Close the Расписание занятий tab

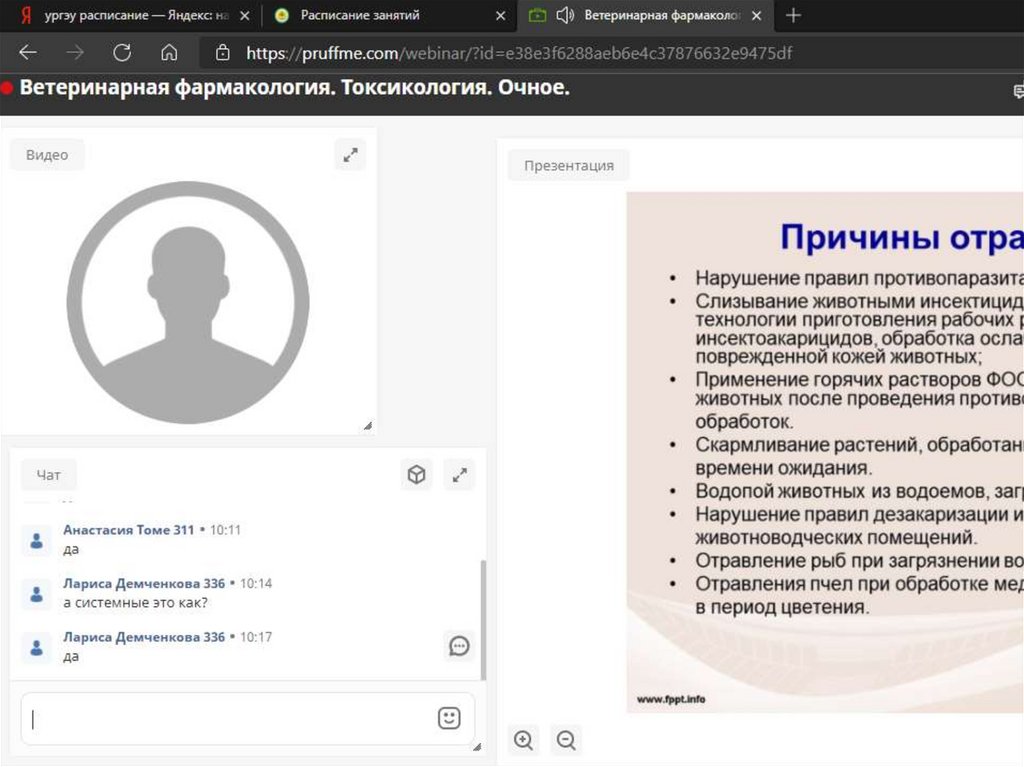point(501,15)
